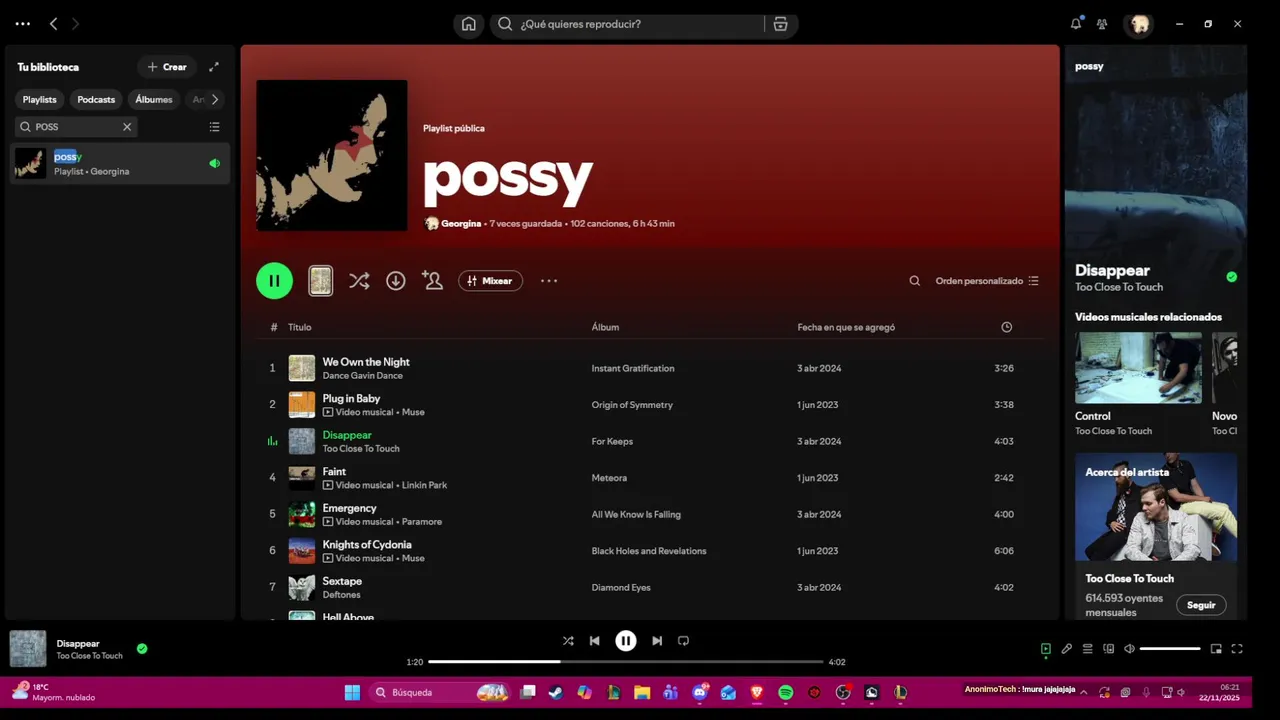Select the Playlists filter chip
This screenshot has width=1280, height=720.
click(40, 99)
